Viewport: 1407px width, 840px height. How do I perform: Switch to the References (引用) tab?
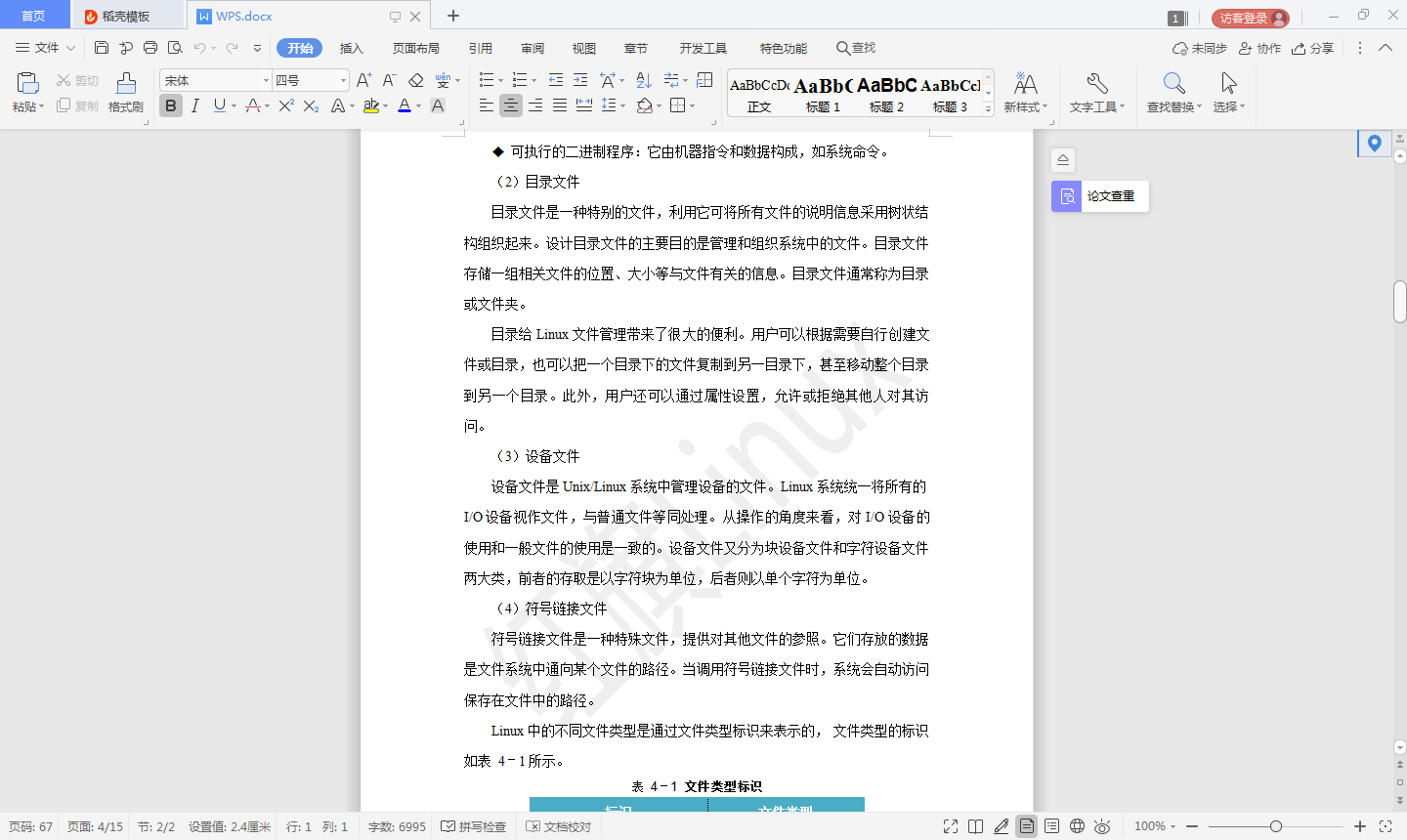click(x=481, y=48)
